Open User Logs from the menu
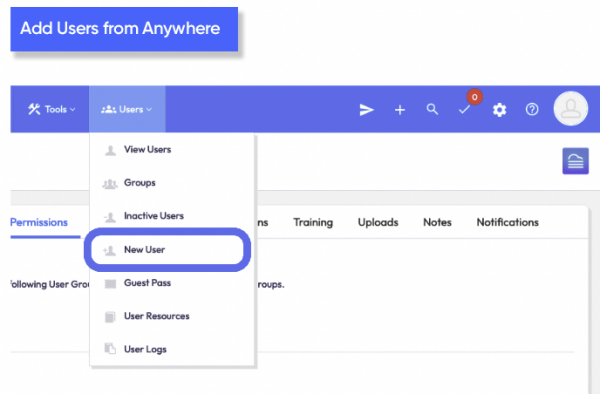The height and width of the screenshot is (394, 600). click(x=172, y=349)
